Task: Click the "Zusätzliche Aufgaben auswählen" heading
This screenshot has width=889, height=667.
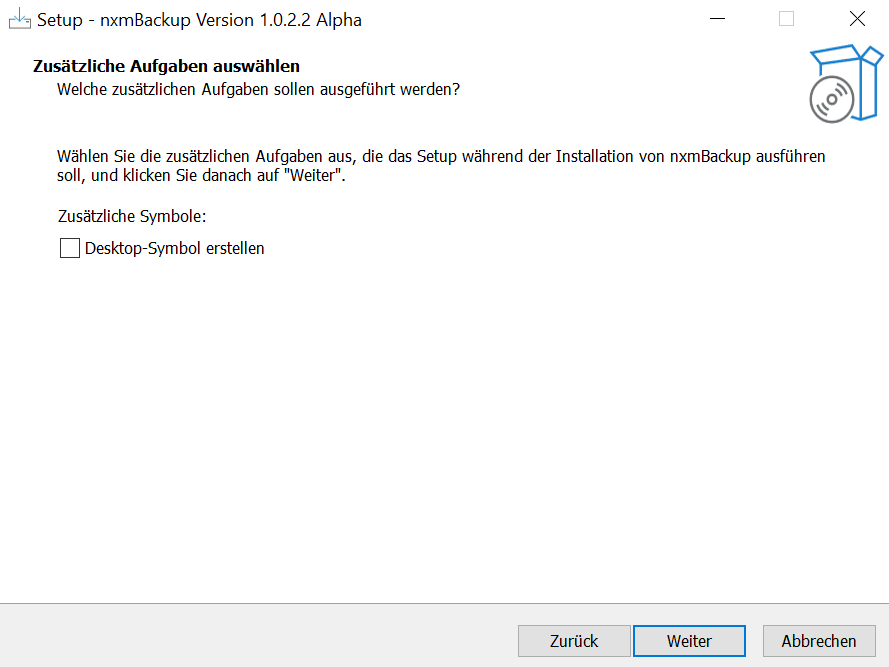Action: click(167, 66)
